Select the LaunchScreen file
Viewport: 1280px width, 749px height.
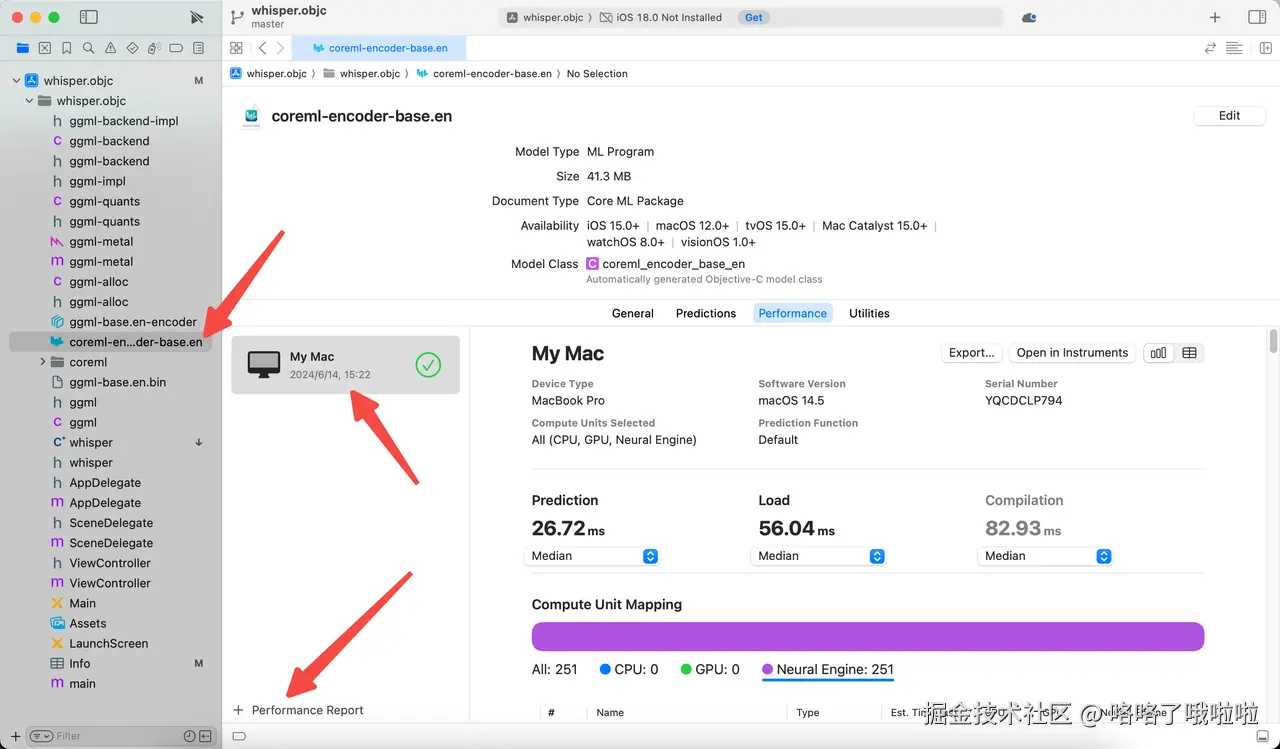(x=108, y=643)
